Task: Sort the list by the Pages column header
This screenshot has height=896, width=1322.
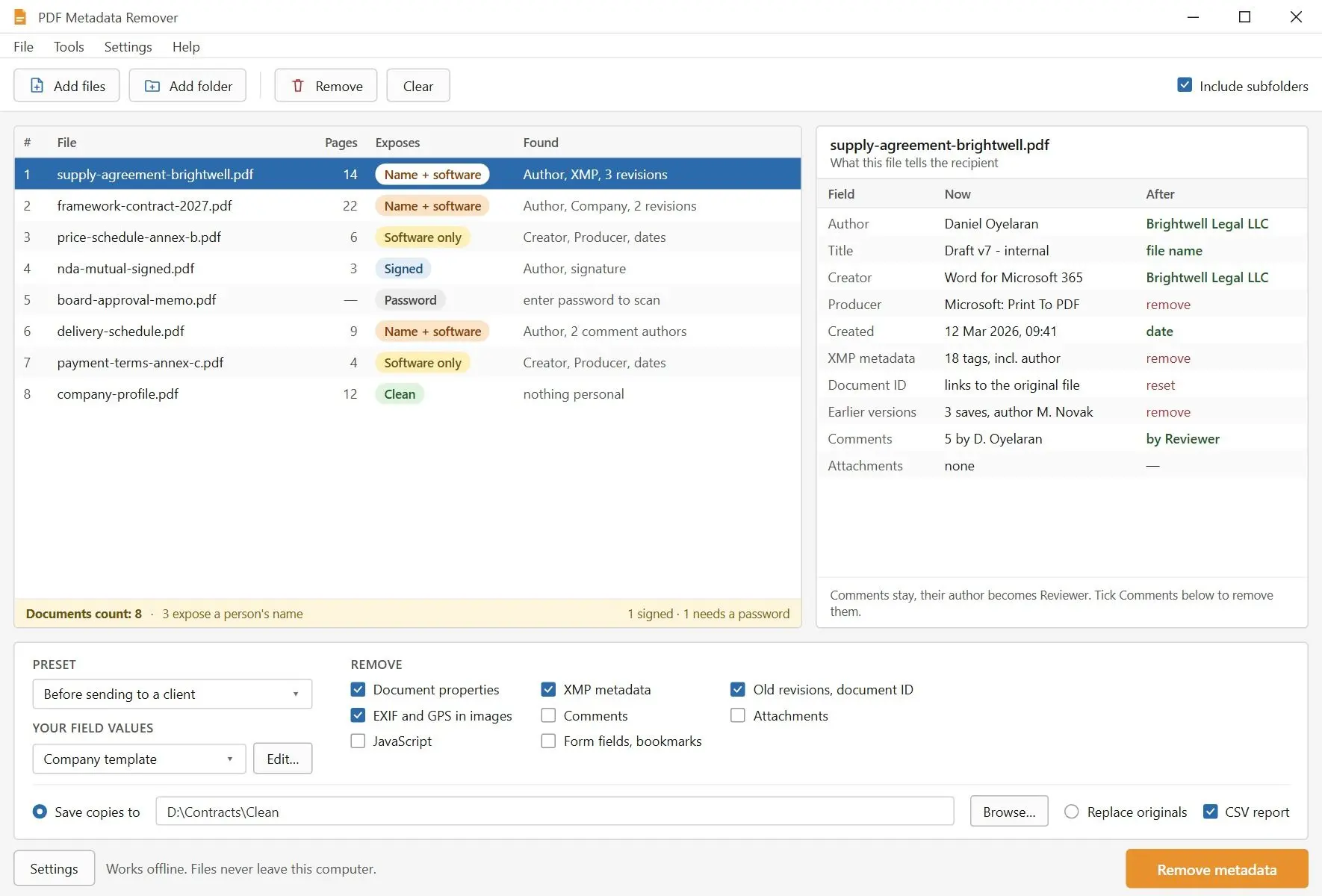Action: tap(341, 143)
